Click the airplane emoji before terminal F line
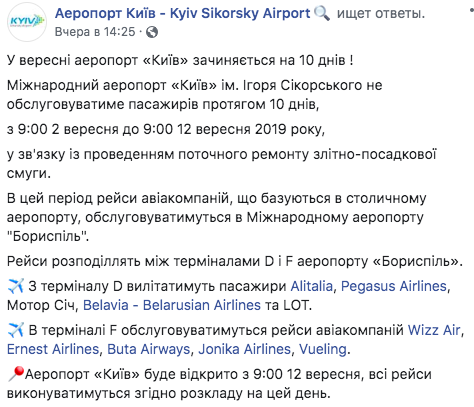The image size is (474, 407). [x=16, y=330]
